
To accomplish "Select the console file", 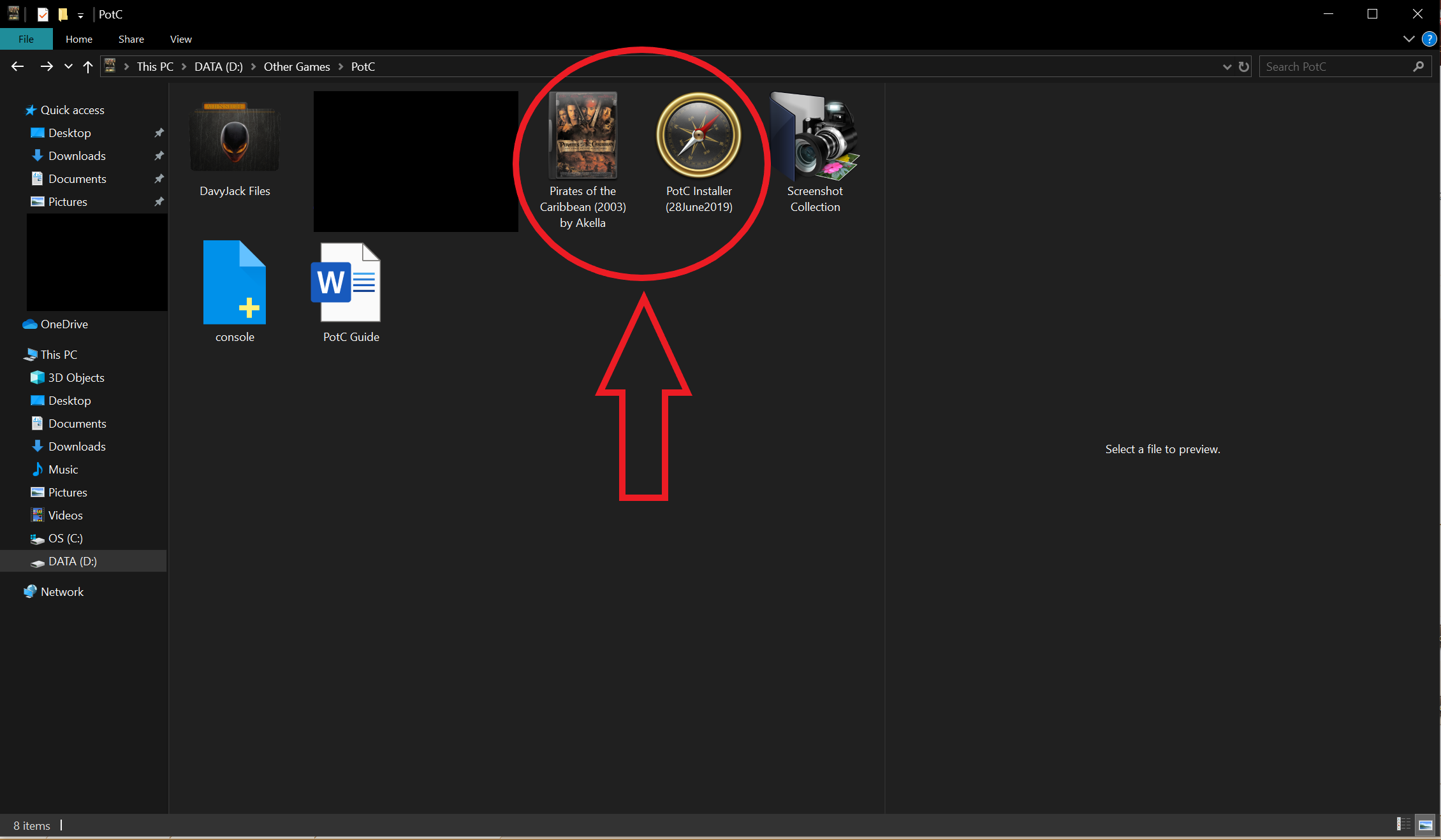I will pyautogui.click(x=235, y=292).
